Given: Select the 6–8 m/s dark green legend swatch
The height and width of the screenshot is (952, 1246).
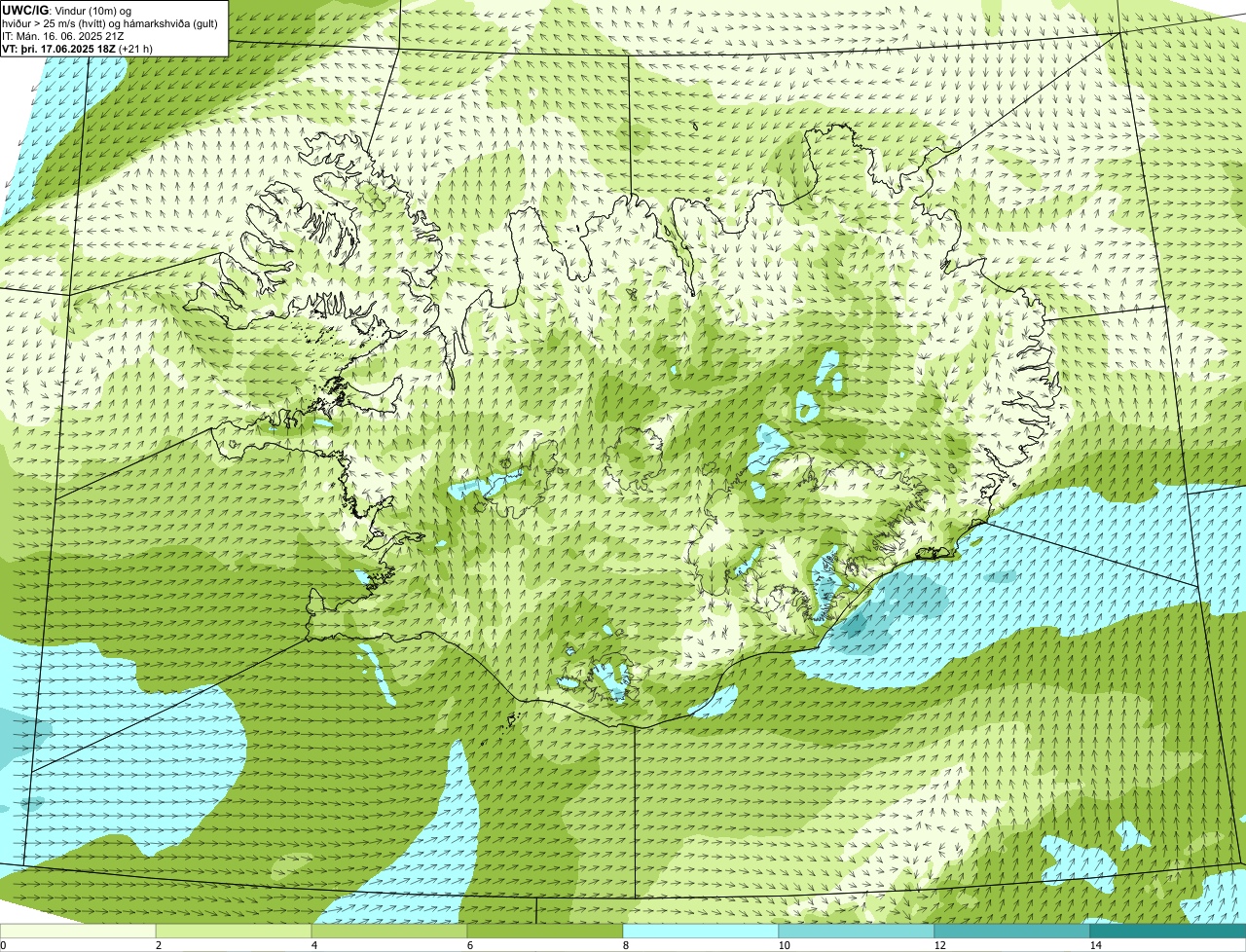Looking at the screenshot, I should pyautogui.click(x=545, y=931).
